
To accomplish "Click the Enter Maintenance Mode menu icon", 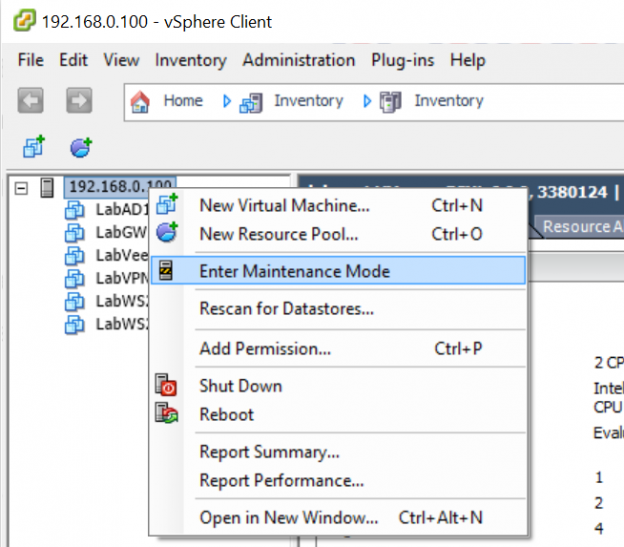I will point(166,270).
